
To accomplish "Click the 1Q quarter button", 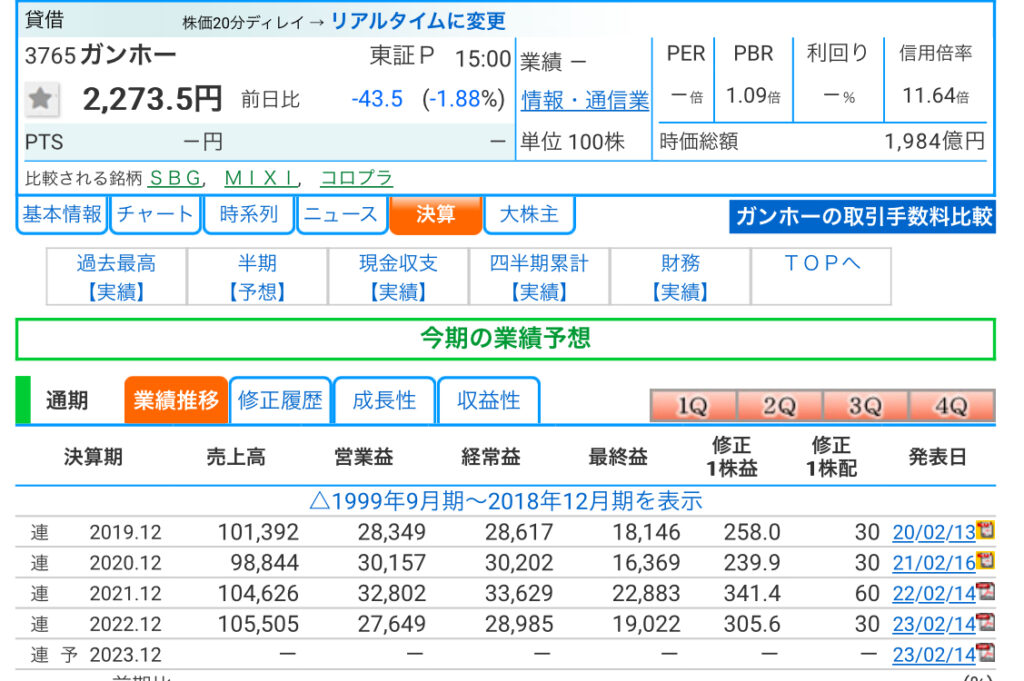I will 693,406.
